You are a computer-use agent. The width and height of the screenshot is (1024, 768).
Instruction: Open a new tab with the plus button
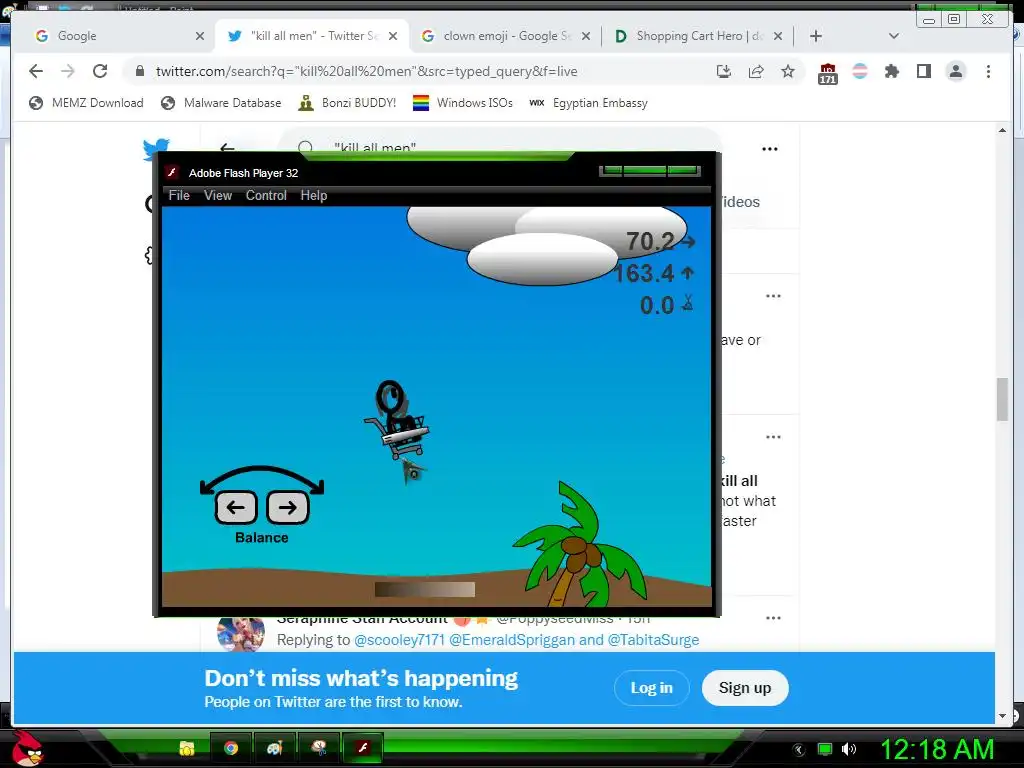pyautogui.click(x=816, y=36)
